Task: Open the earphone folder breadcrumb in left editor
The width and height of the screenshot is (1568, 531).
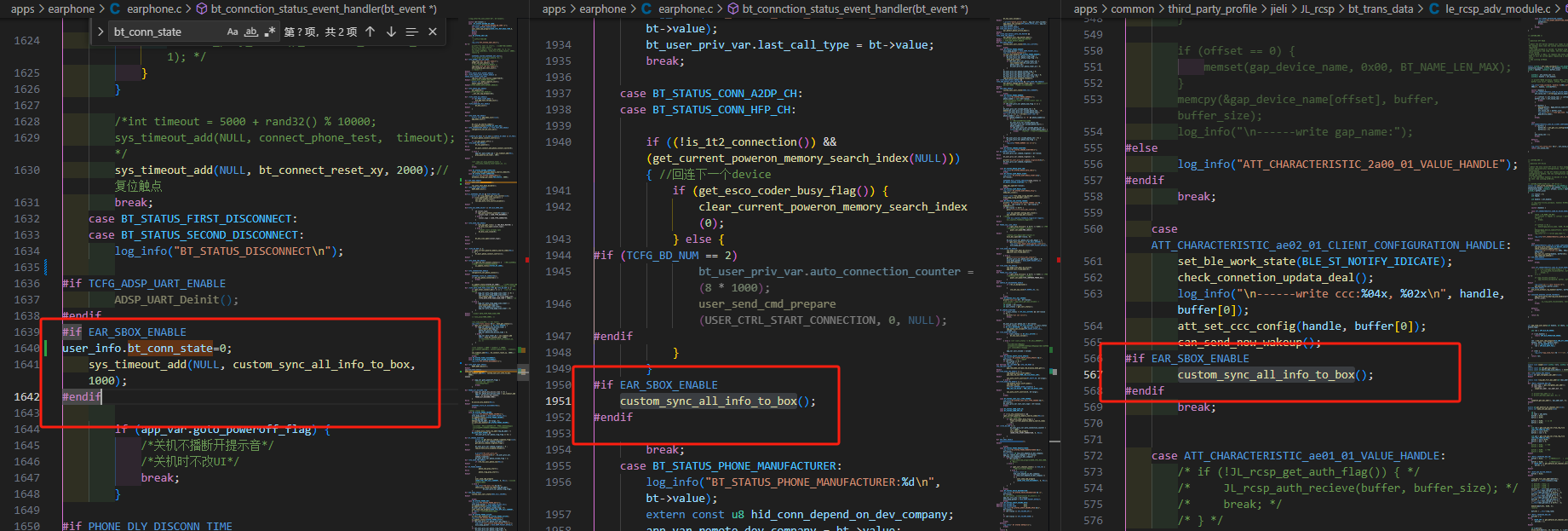Action: (72, 9)
